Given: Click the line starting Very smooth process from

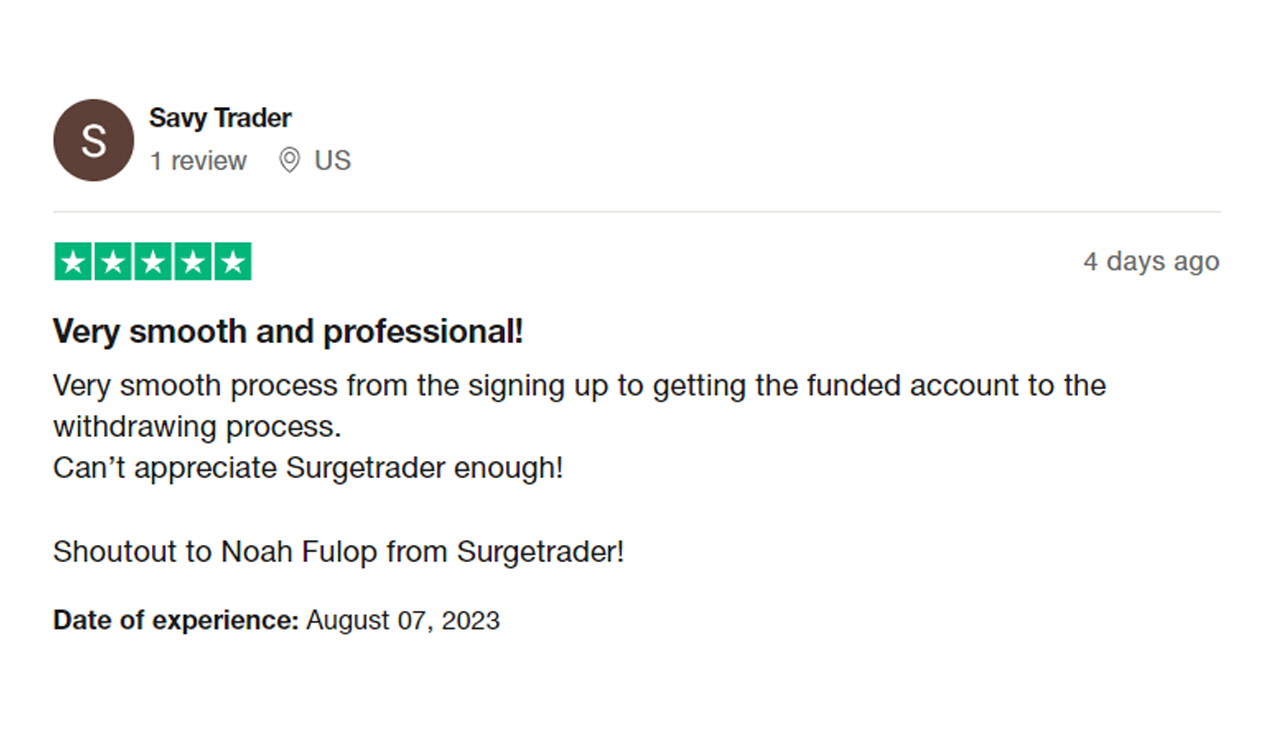Looking at the screenshot, I should (x=579, y=386).
